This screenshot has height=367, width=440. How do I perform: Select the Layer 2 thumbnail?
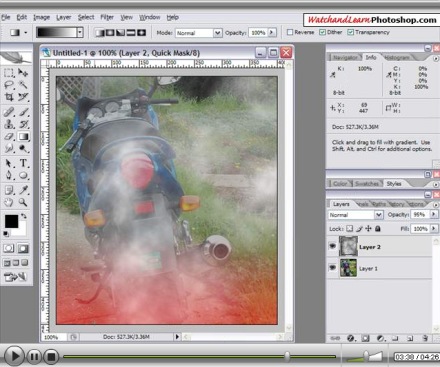tap(348, 246)
